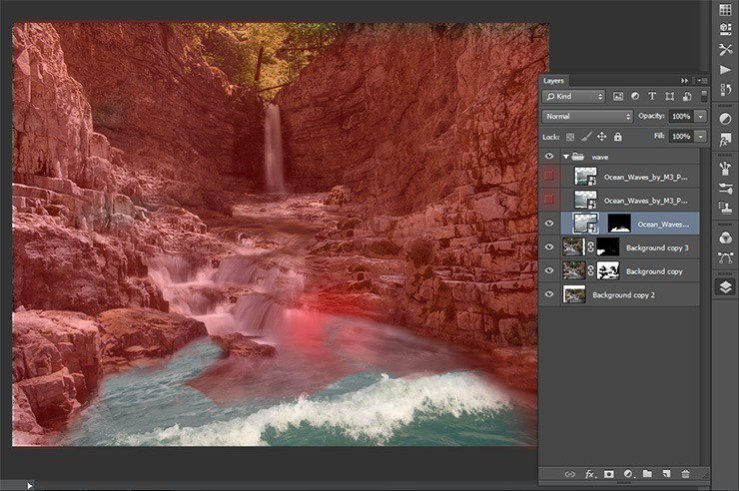Click the link layers icon
Viewport: 739px width, 491px height.
point(570,473)
